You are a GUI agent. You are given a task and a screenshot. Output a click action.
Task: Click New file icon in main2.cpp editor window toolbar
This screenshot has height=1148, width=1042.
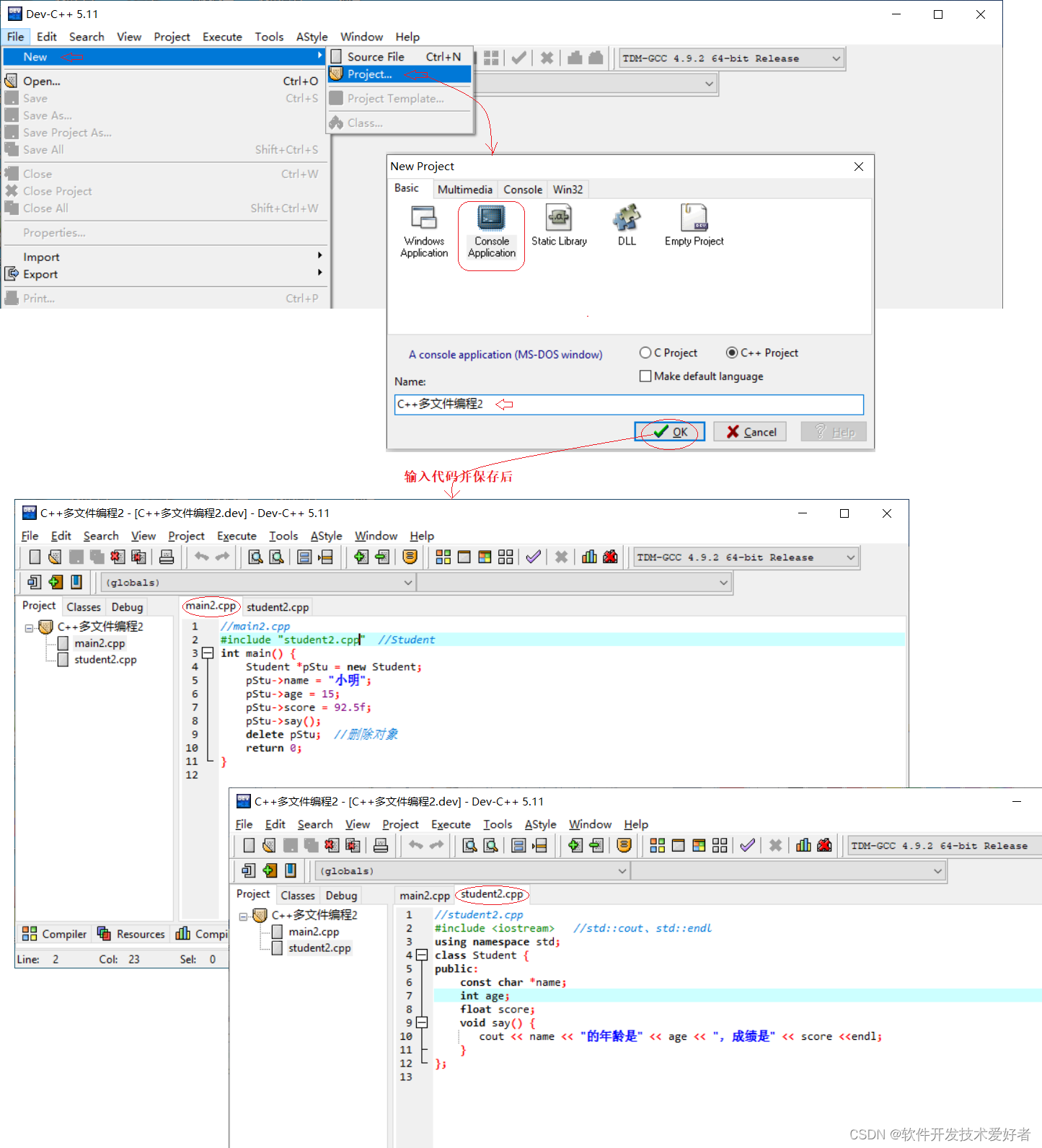click(35, 557)
